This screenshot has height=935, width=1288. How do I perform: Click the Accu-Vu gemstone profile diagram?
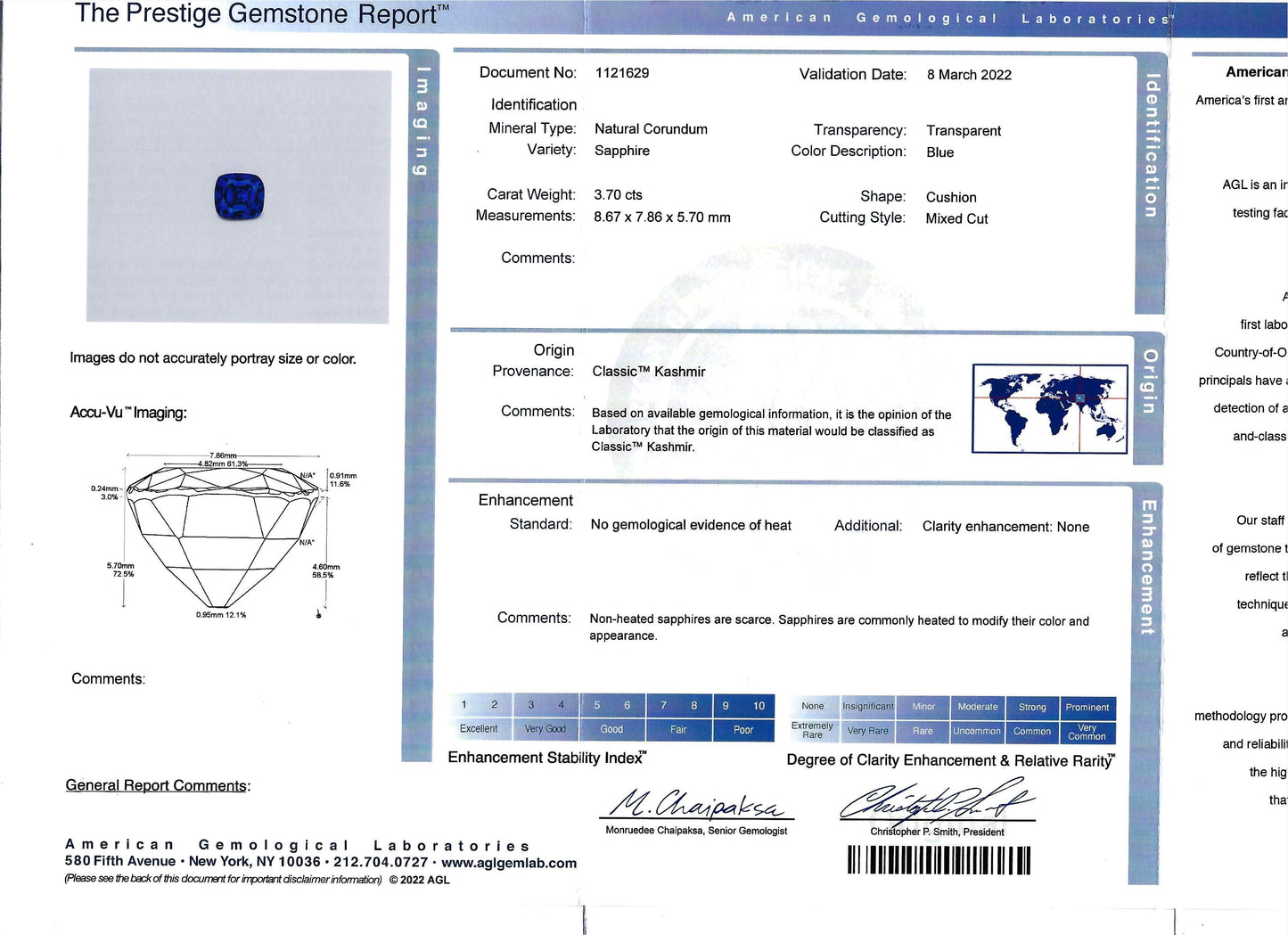[223, 537]
